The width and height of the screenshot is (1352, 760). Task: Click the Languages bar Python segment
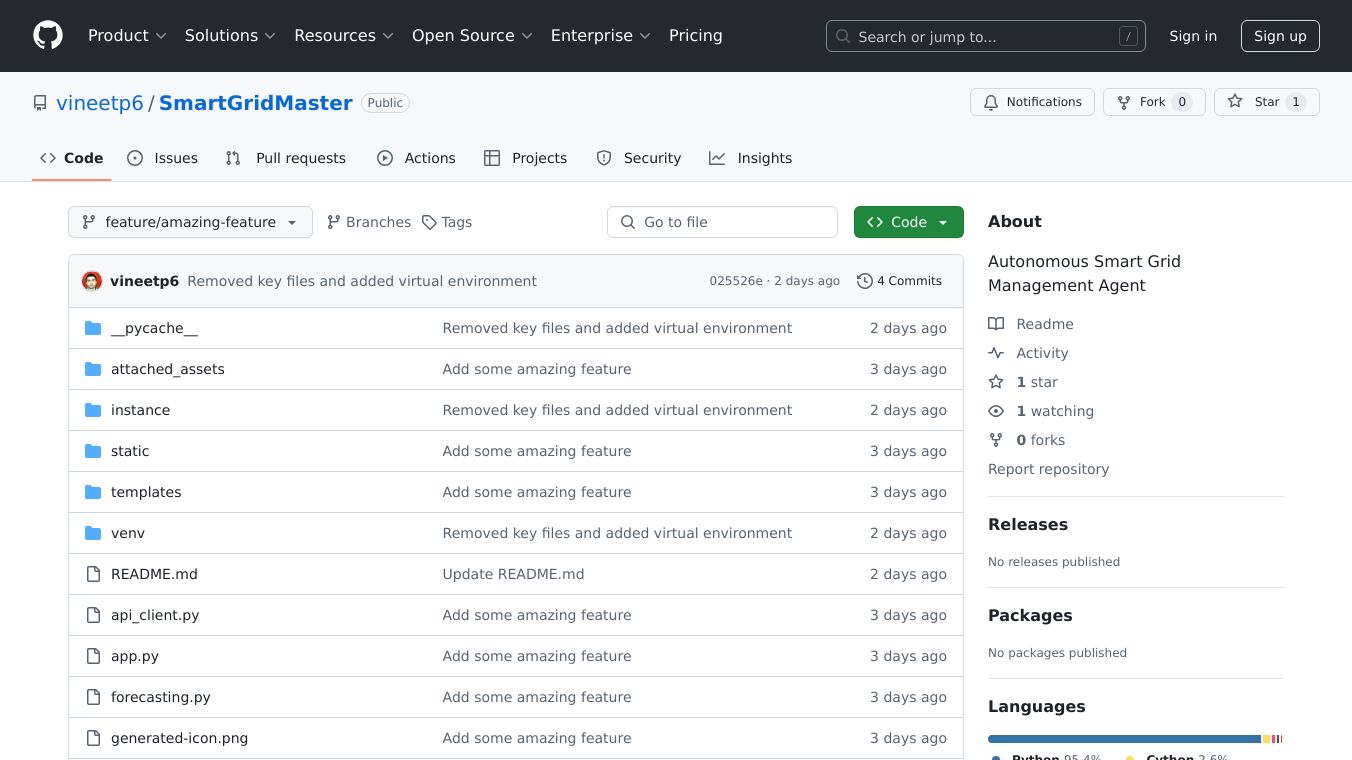click(1123, 739)
